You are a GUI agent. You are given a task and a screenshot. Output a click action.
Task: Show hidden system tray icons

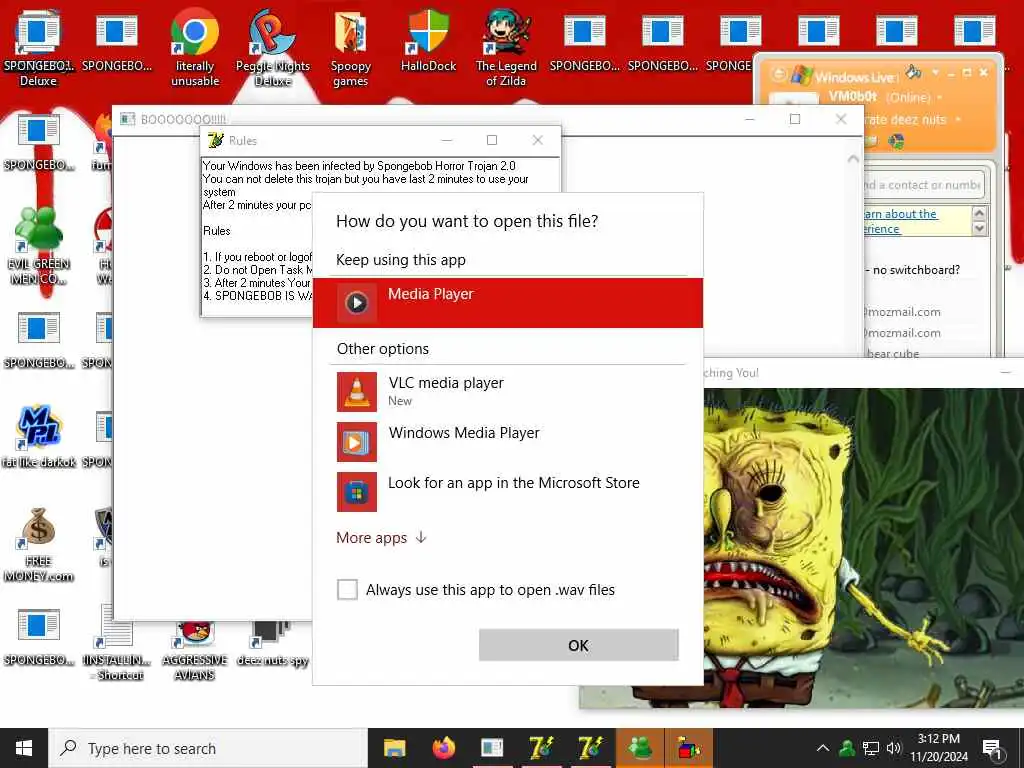[823, 748]
